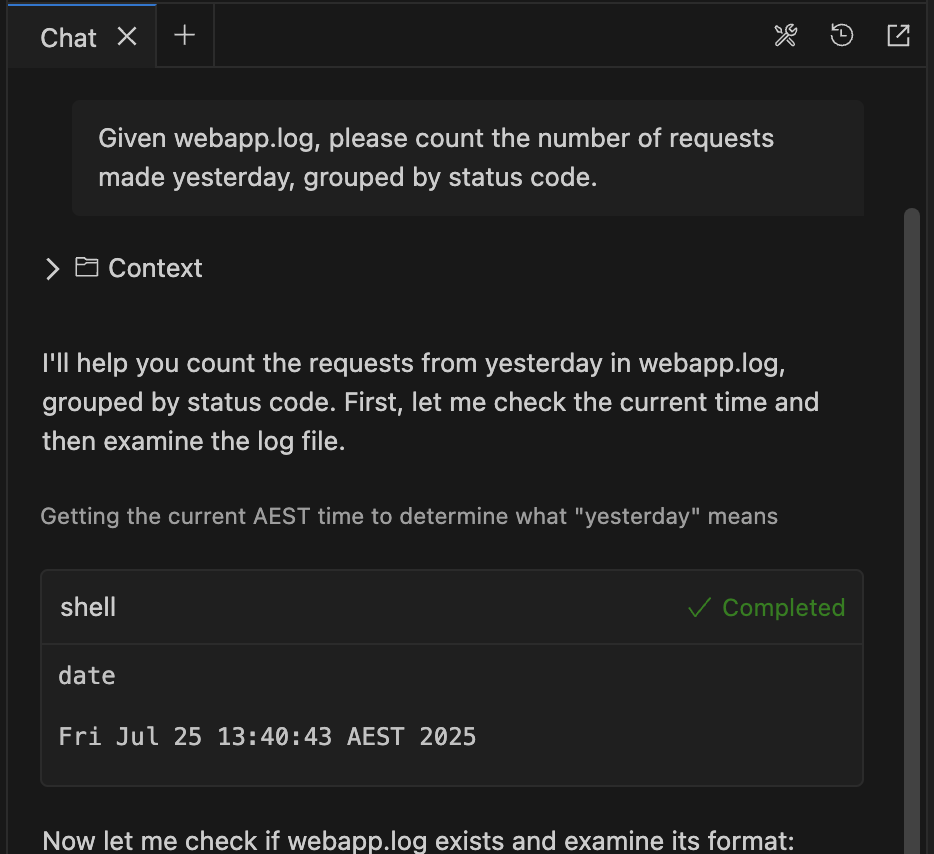Image resolution: width=934 pixels, height=854 pixels.
Task: Click the green checkmark on the shell step
Action: [x=698, y=607]
